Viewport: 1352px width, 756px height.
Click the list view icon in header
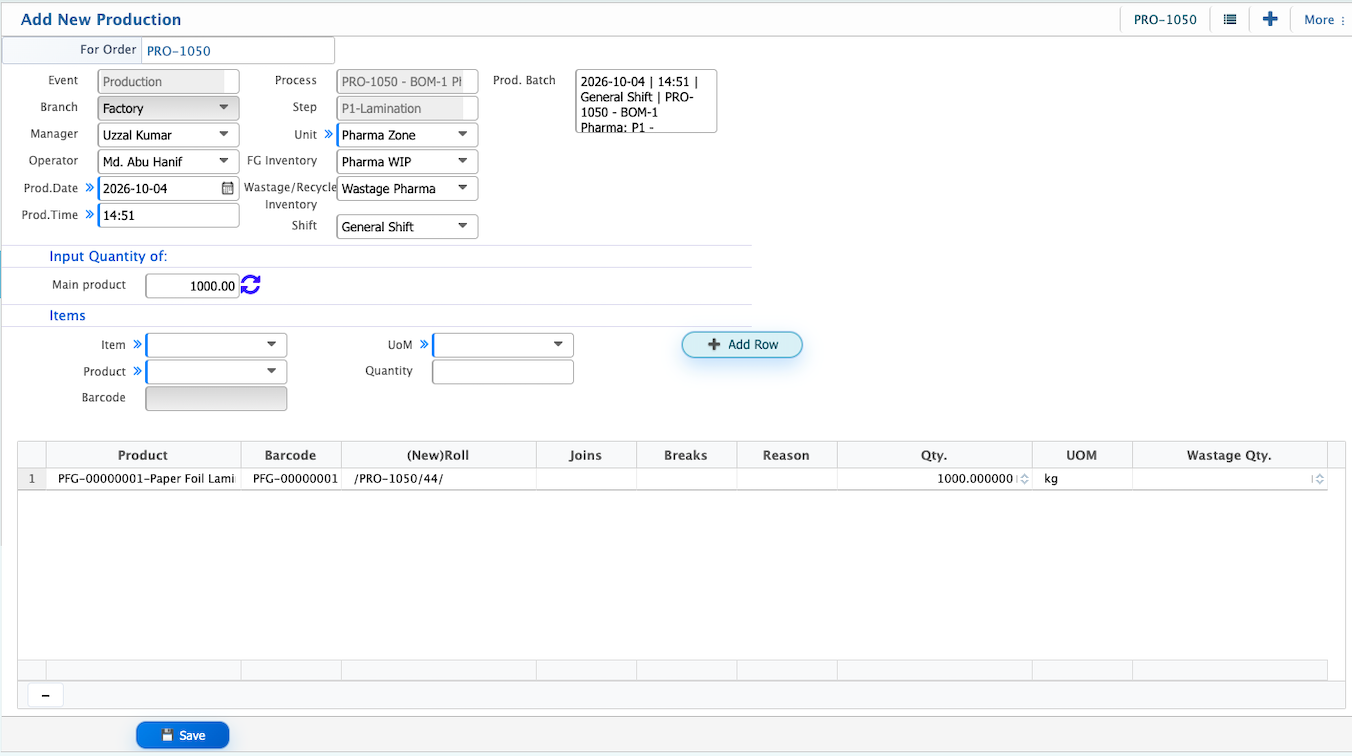coord(1229,19)
